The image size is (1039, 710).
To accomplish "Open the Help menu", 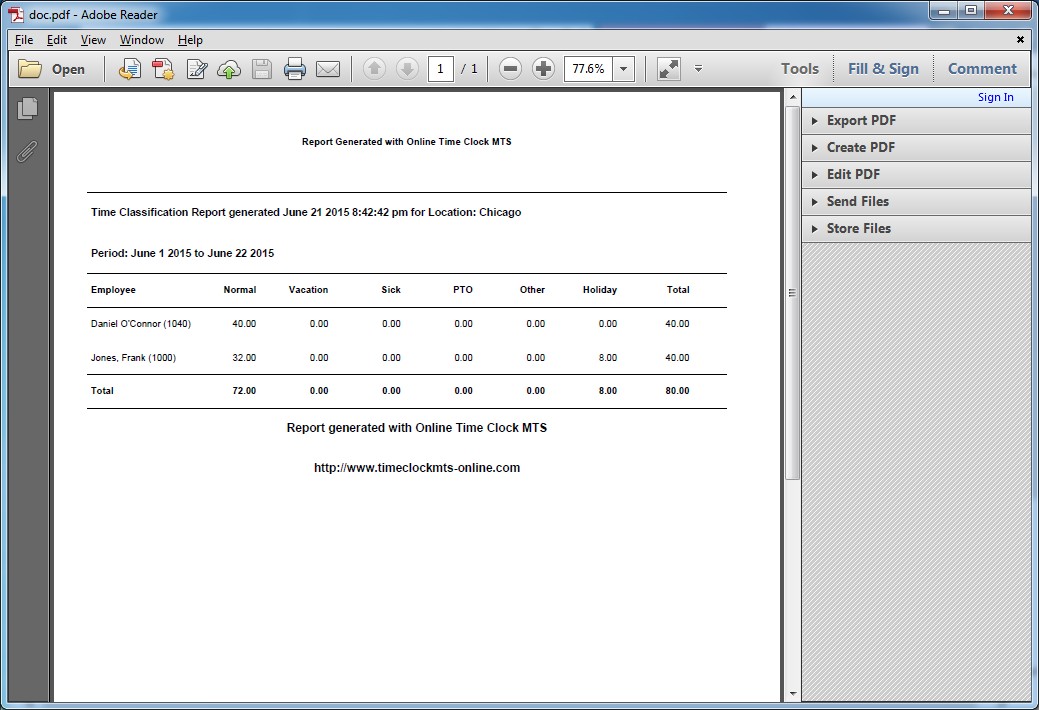I will click(190, 40).
